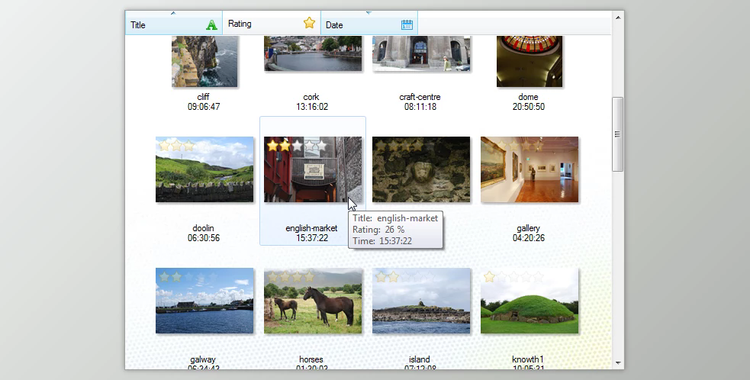The width and height of the screenshot is (750, 380).
Task: Select the knowth1 photo thumbnail
Action: [529, 301]
